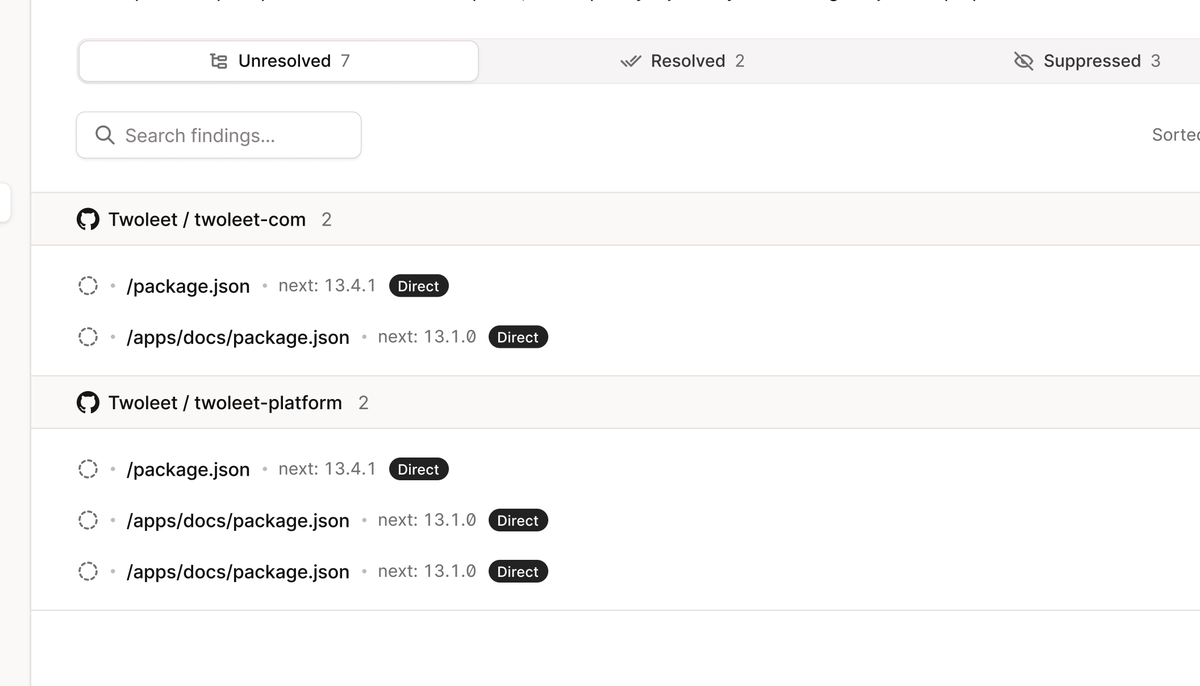Viewport: 1200px width, 686px height.
Task: Select the Twoleet / twoleet-com group header
Action: (x=615, y=219)
